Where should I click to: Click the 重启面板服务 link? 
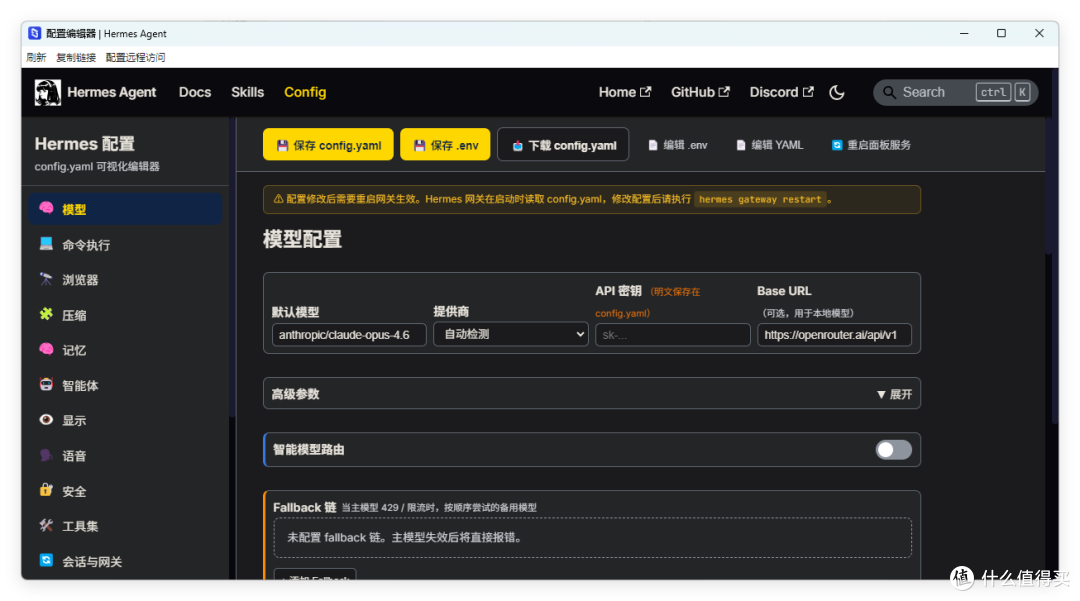click(x=871, y=145)
